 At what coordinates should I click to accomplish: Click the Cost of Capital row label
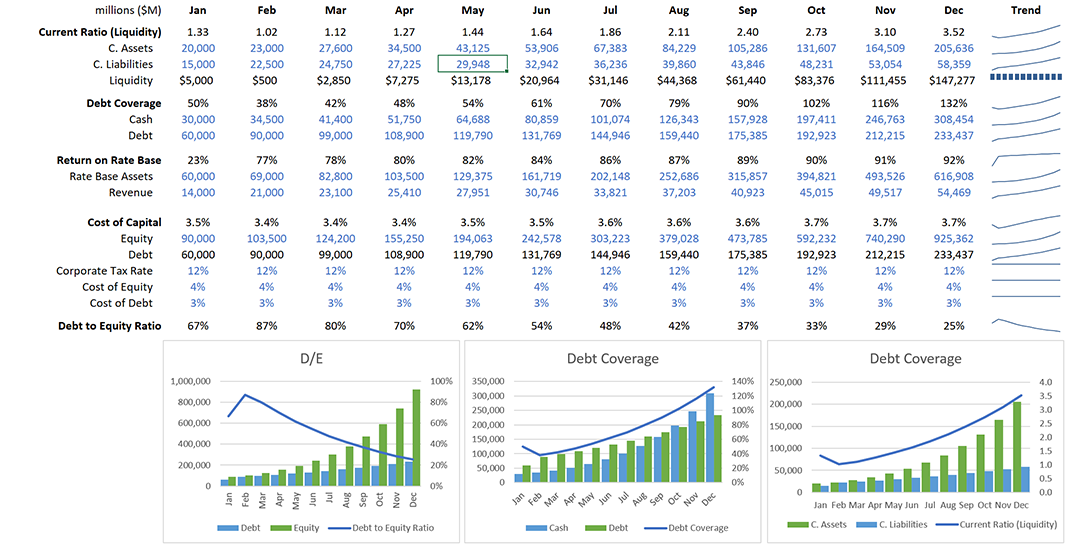tap(125, 222)
